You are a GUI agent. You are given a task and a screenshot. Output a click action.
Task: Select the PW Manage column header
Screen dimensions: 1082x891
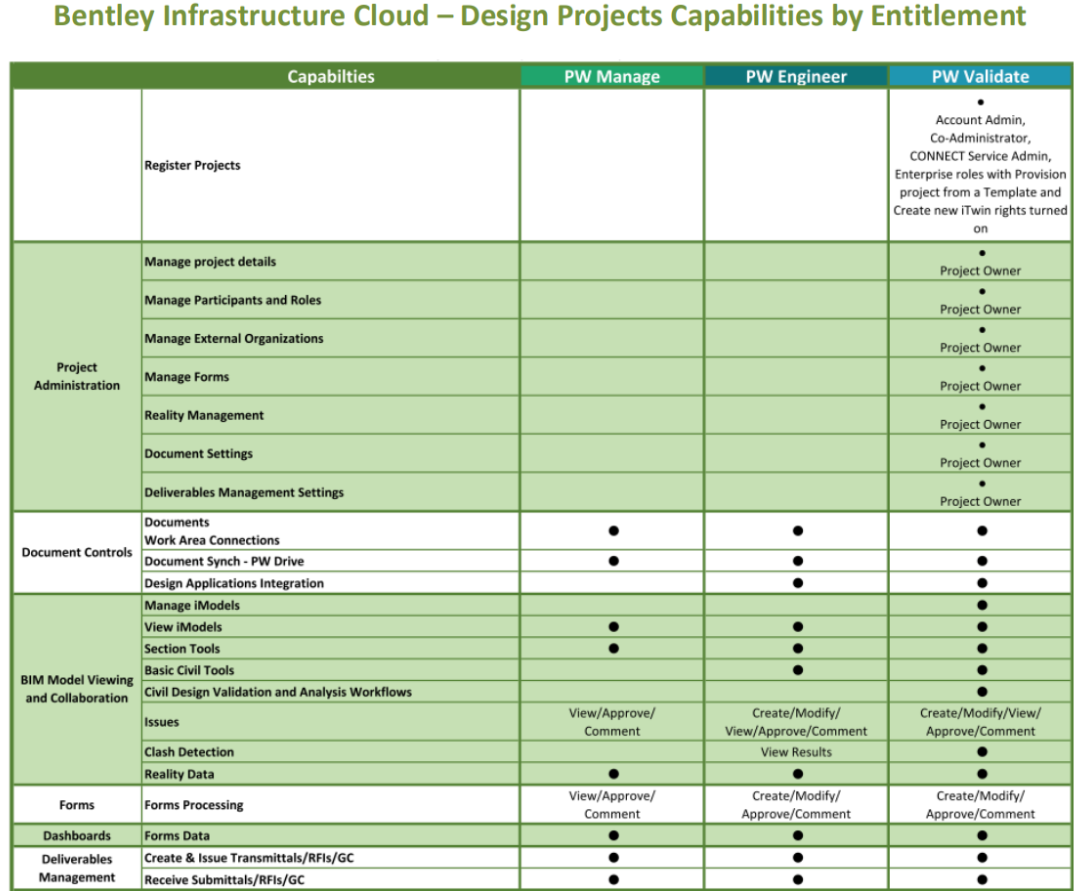coord(612,77)
